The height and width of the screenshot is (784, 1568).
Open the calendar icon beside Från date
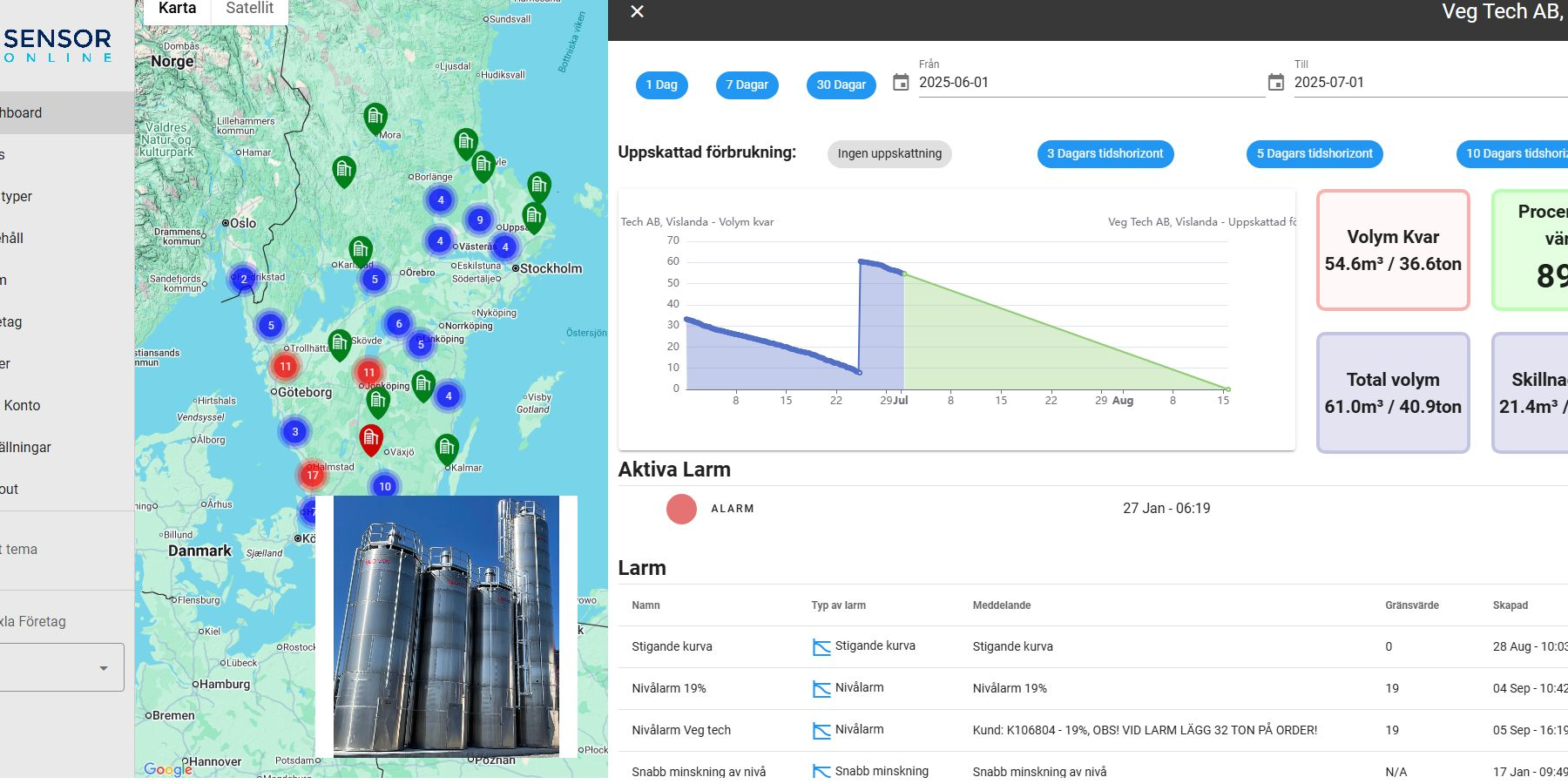(901, 83)
